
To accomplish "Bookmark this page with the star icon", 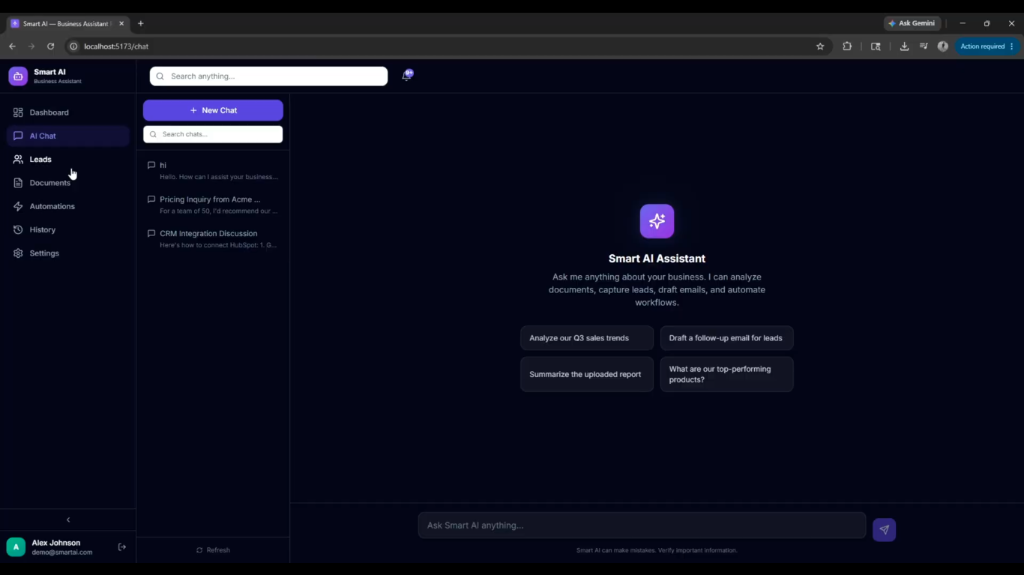I will 820,46.
